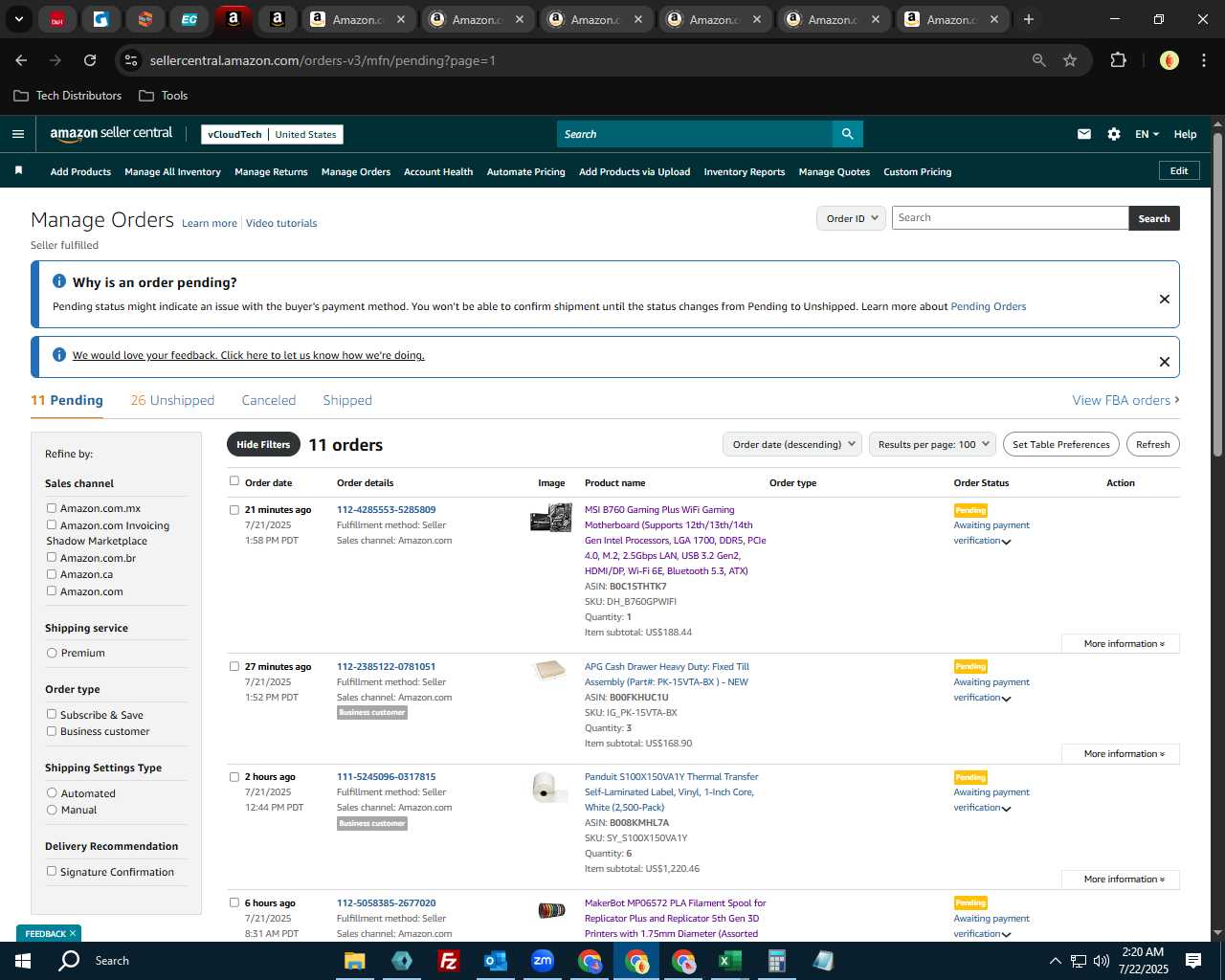Tick the Amazon.com Invoicing Shadow Marketplace checkbox
This screenshot has width=1225, height=980.
(x=52, y=524)
